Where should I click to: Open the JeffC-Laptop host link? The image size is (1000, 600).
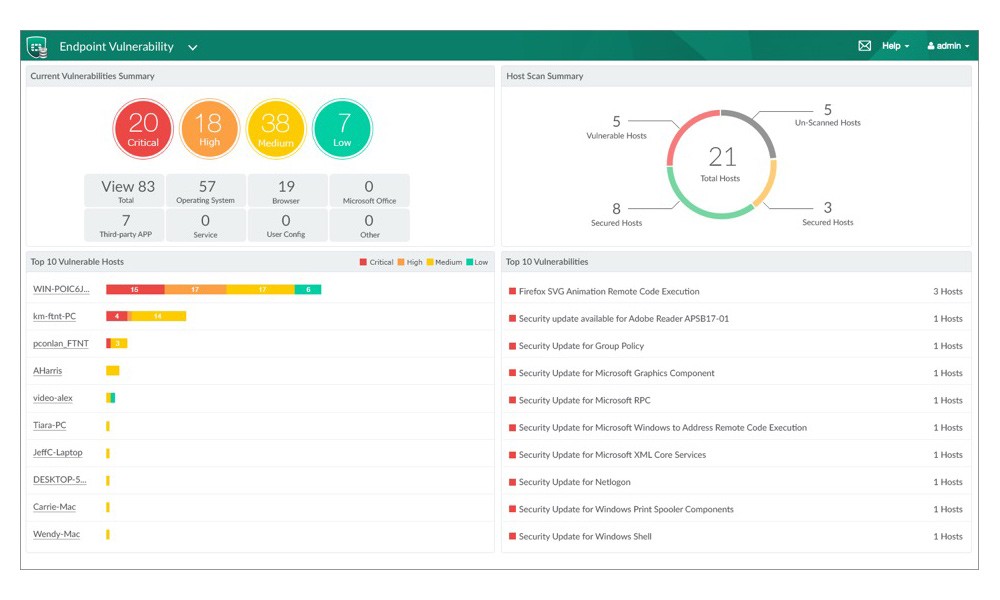coord(57,453)
